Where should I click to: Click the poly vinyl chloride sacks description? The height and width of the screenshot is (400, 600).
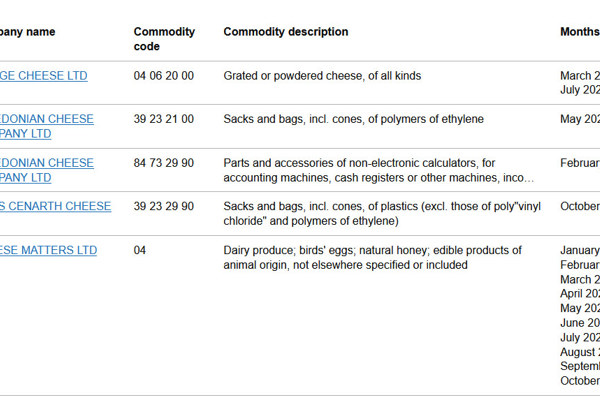pyautogui.click(x=382, y=214)
